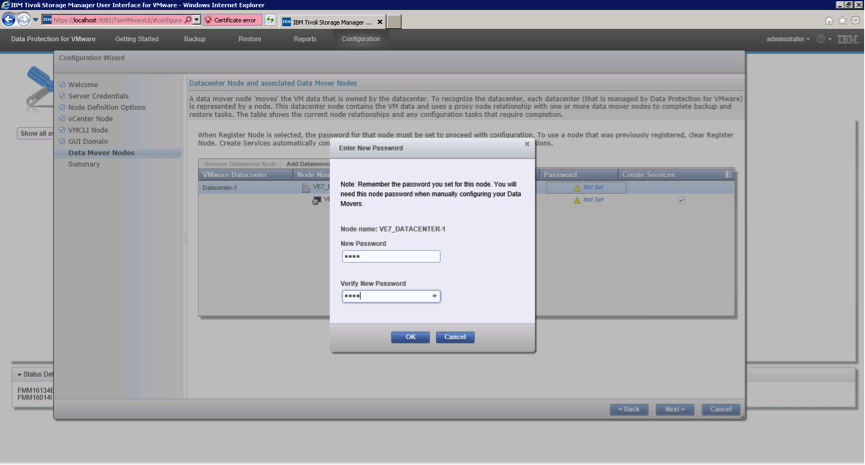Viewport: 865px width, 465px height.
Task: Click the reveal icon in Verify password field
Action: [x=435, y=296]
